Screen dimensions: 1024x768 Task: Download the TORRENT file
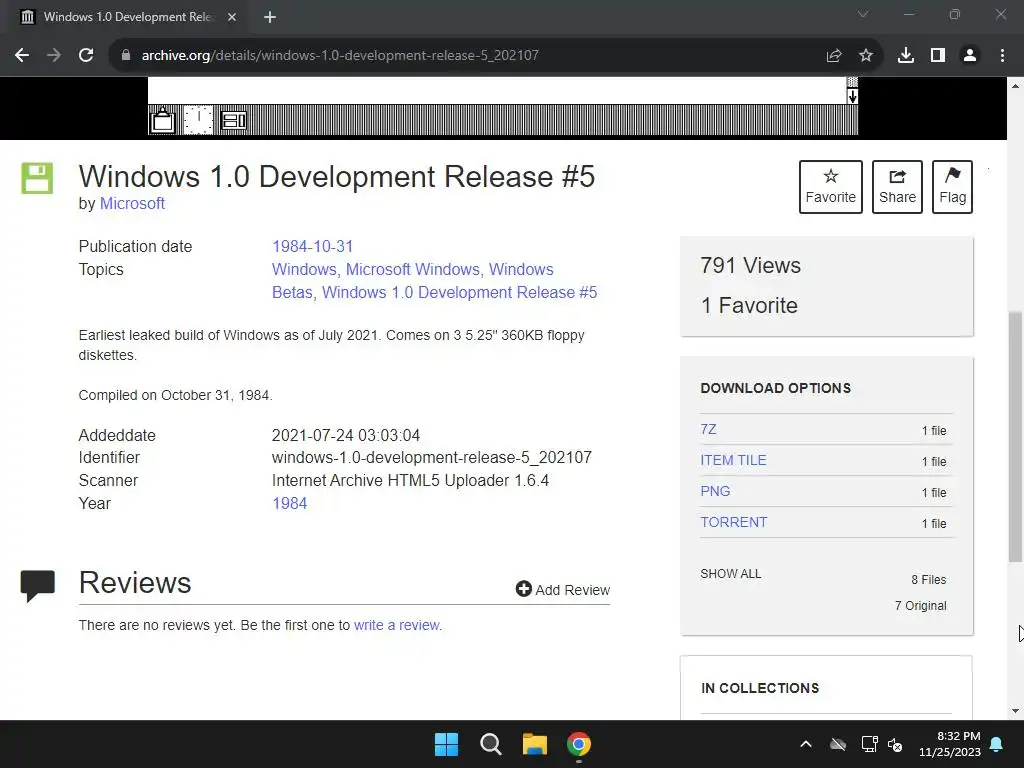click(x=734, y=522)
